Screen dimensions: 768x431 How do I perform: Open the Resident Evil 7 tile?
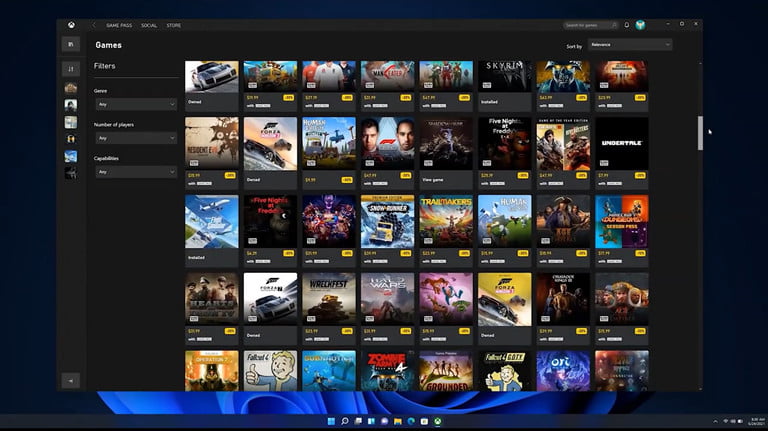tap(212, 144)
